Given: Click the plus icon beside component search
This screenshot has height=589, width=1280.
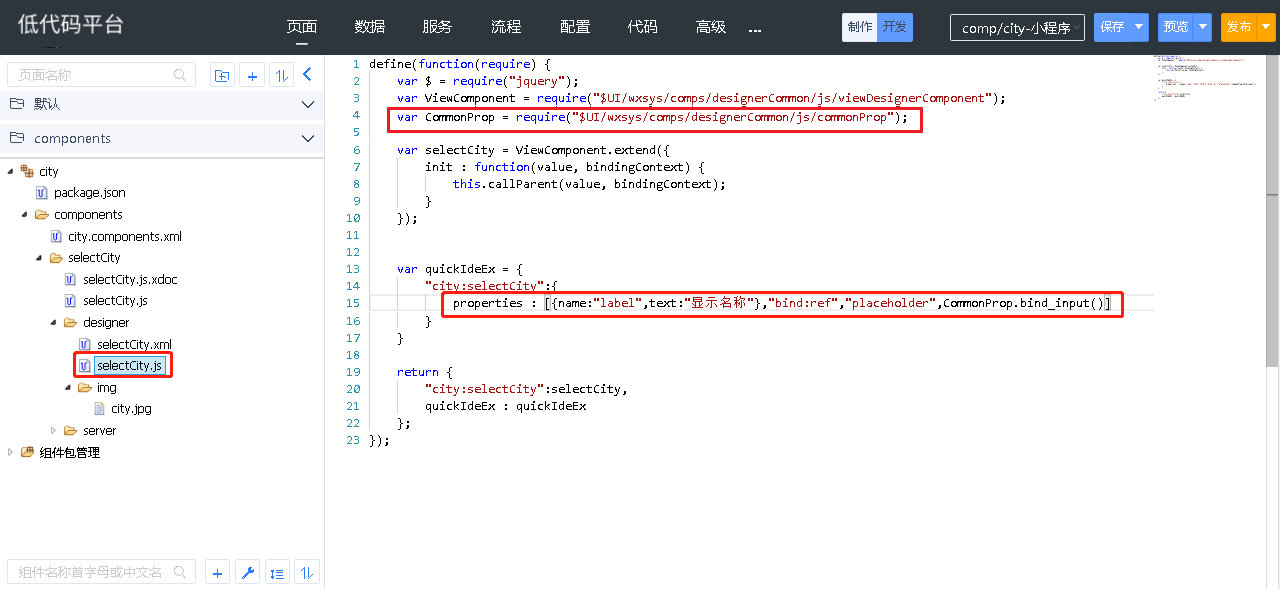Looking at the screenshot, I should (218, 573).
